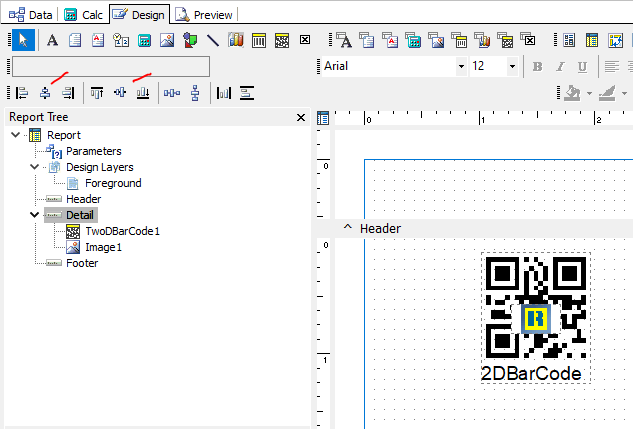This screenshot has height=429, width=633.
Task: Close the Report Tree panel
Action: click(x=301, y=117)
